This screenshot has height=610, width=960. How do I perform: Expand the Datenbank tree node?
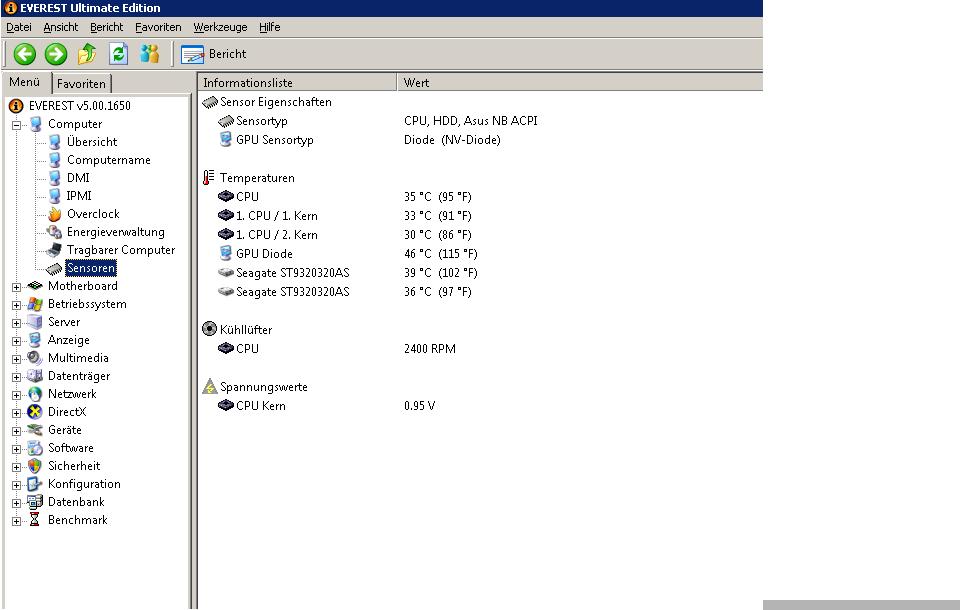point(17,503)
